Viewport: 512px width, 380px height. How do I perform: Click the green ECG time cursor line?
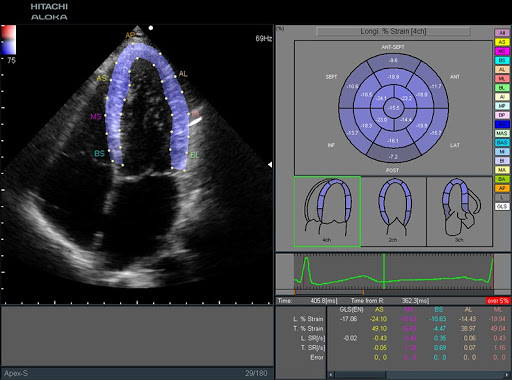[384, 271]
